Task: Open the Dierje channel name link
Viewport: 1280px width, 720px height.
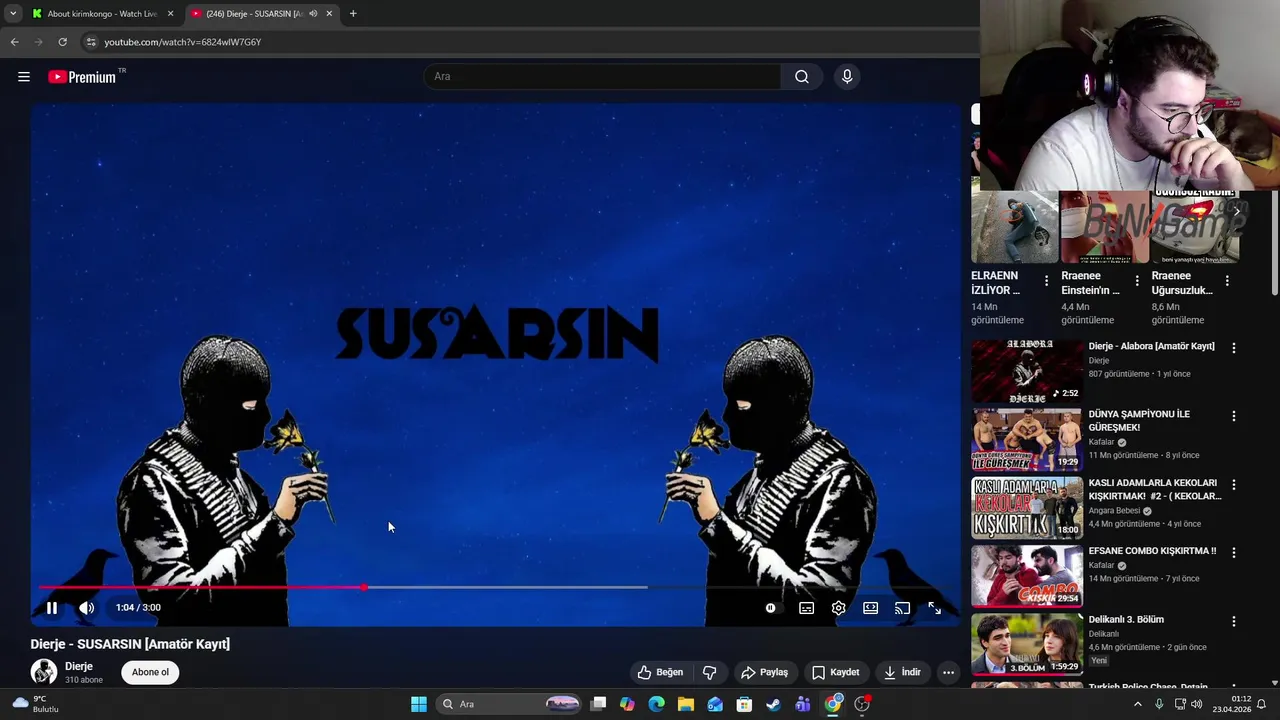Action: click(x=79, y=666)
